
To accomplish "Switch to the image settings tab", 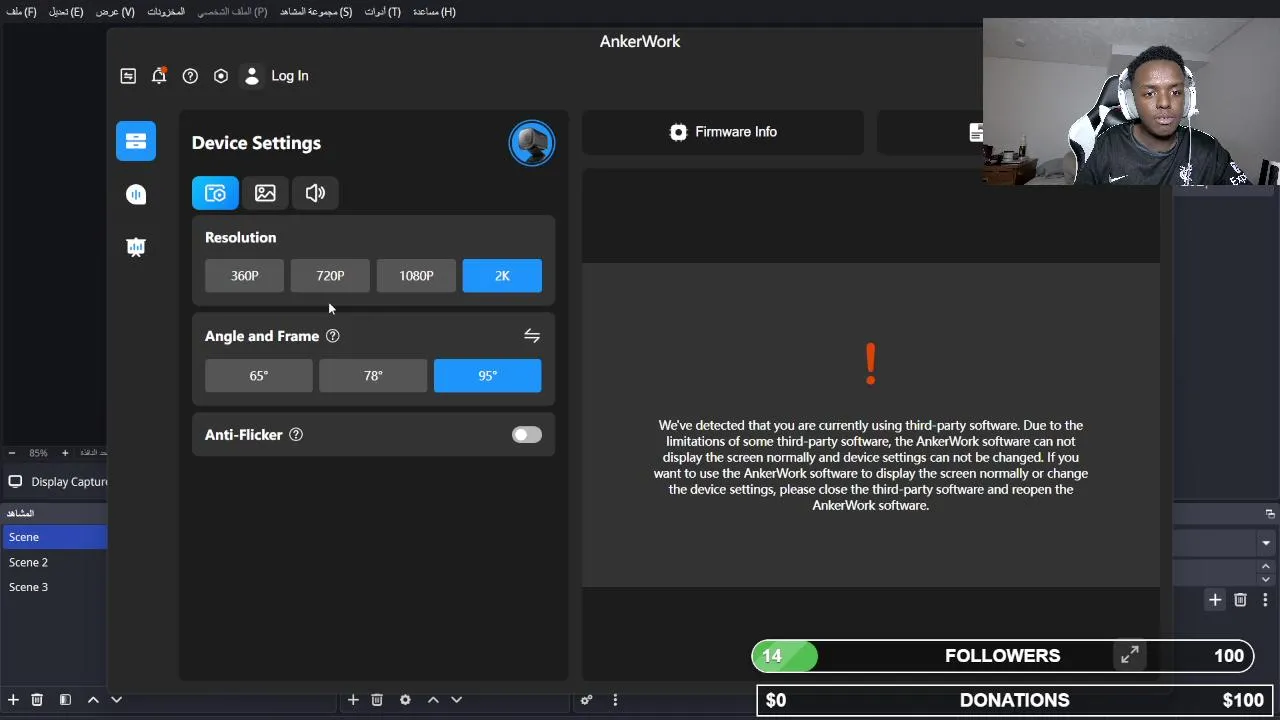I will (265, 193).
